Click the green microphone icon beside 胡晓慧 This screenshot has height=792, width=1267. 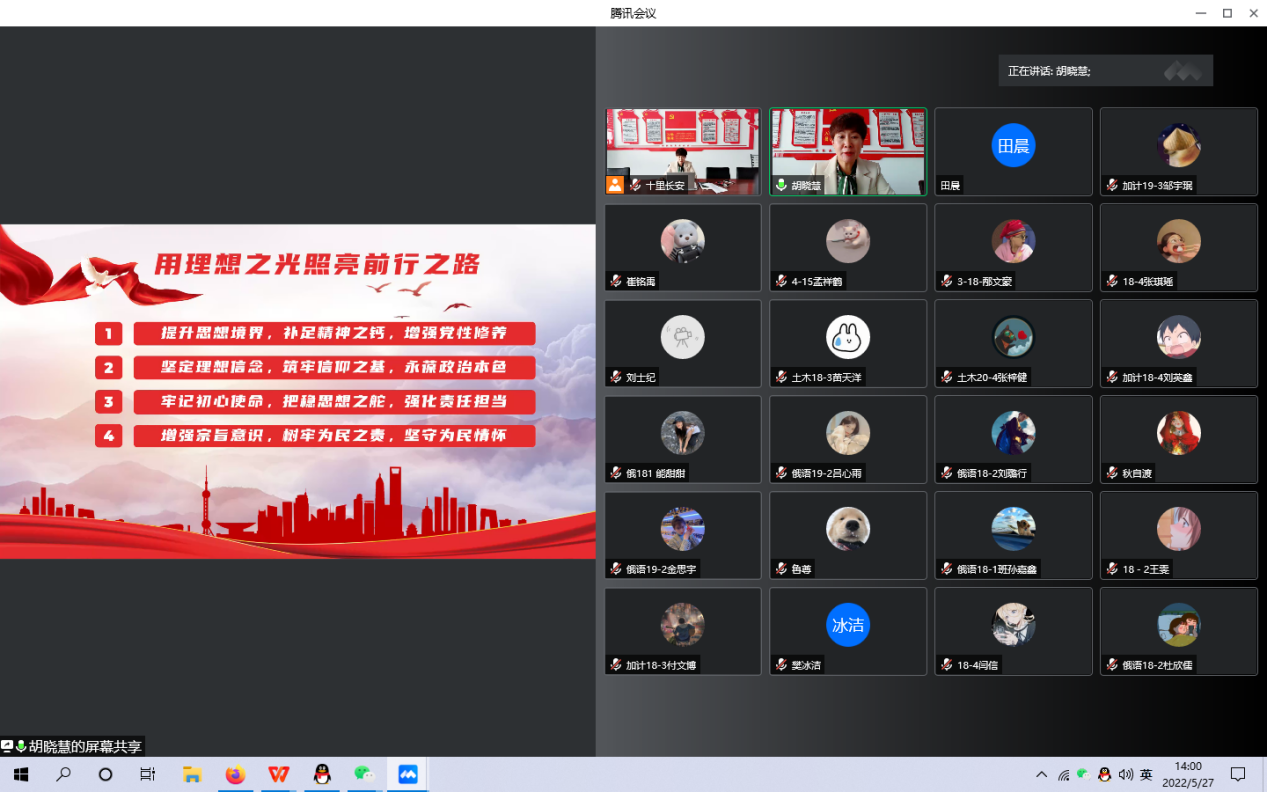coord(781,185)
